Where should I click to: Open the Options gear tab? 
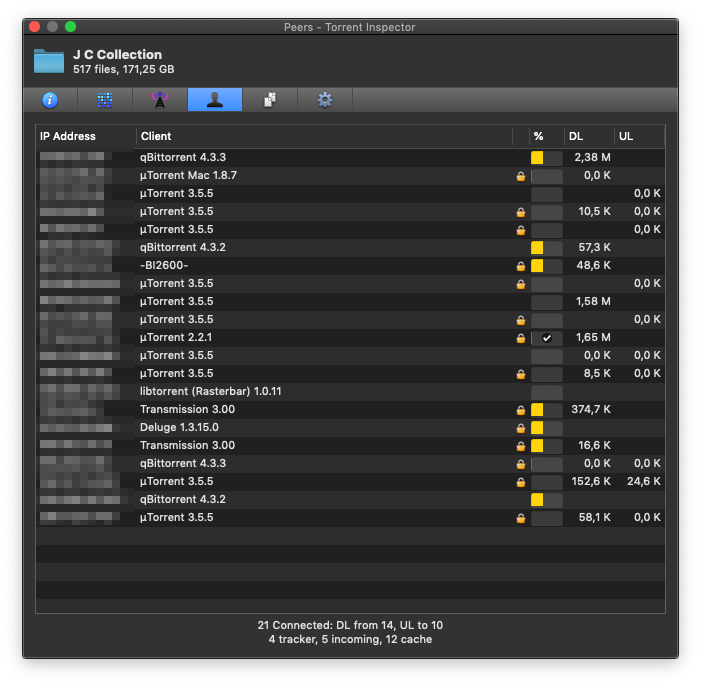point(325,100)
